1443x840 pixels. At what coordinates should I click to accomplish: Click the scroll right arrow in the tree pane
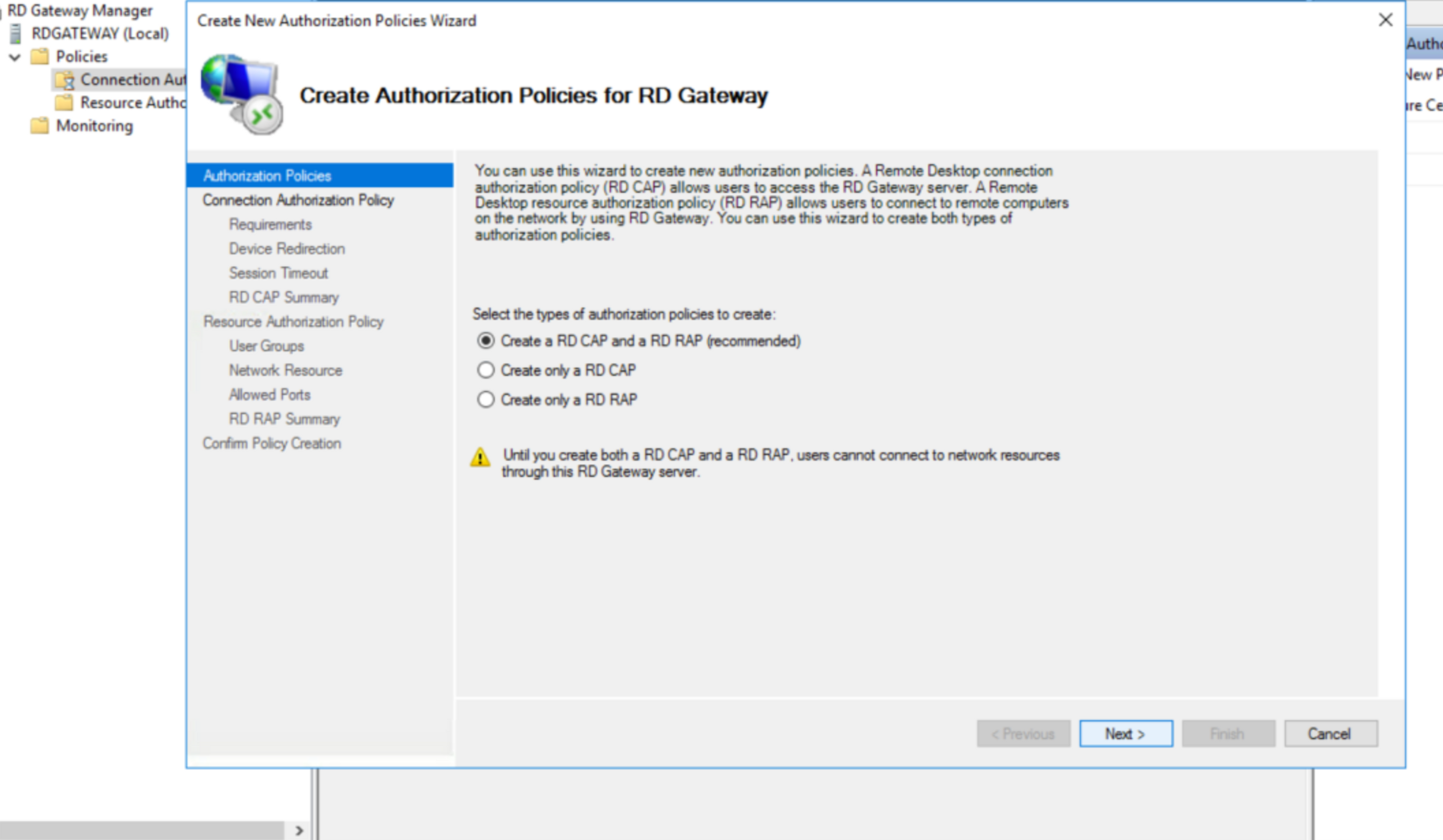(x=299, y=830)
